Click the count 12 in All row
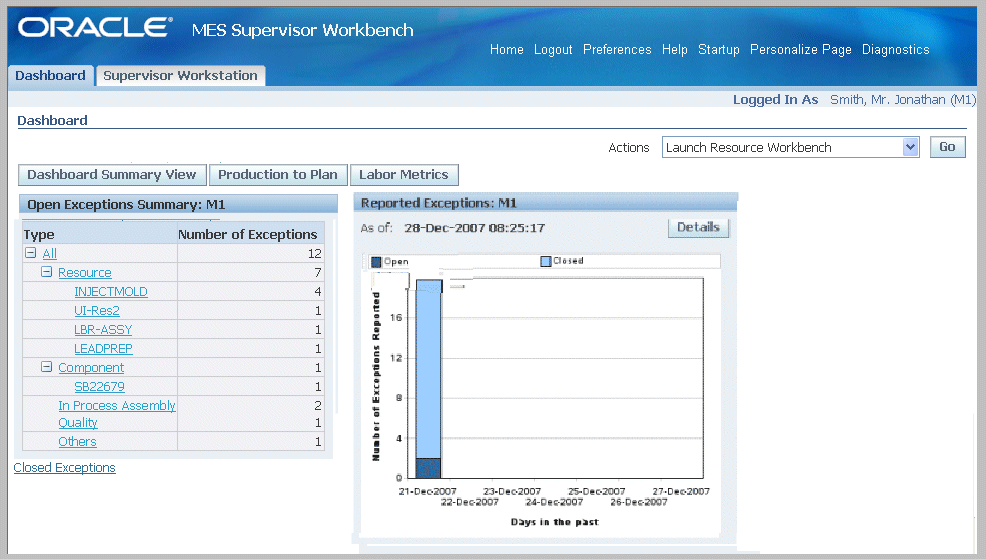Viewport: 986px width, 559px height. (314, 253)
